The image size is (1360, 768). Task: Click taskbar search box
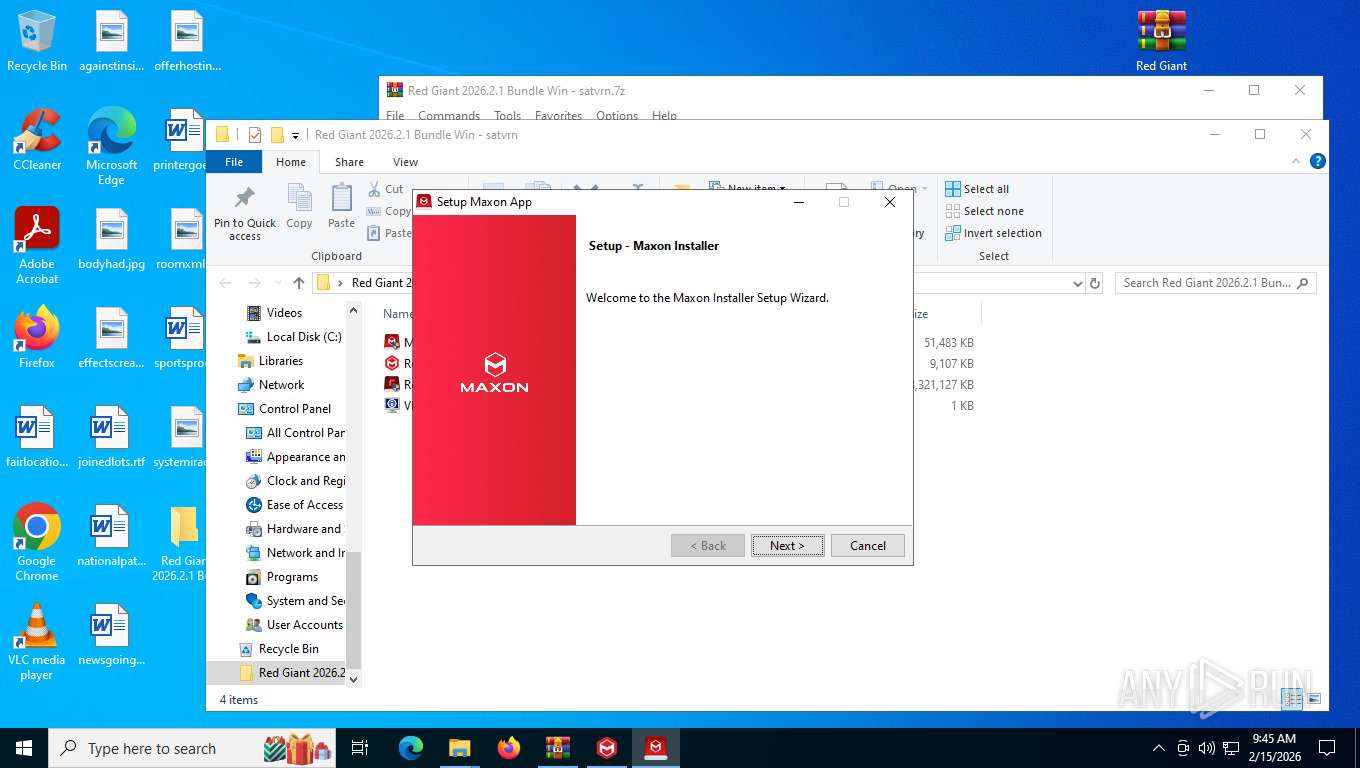192,748
